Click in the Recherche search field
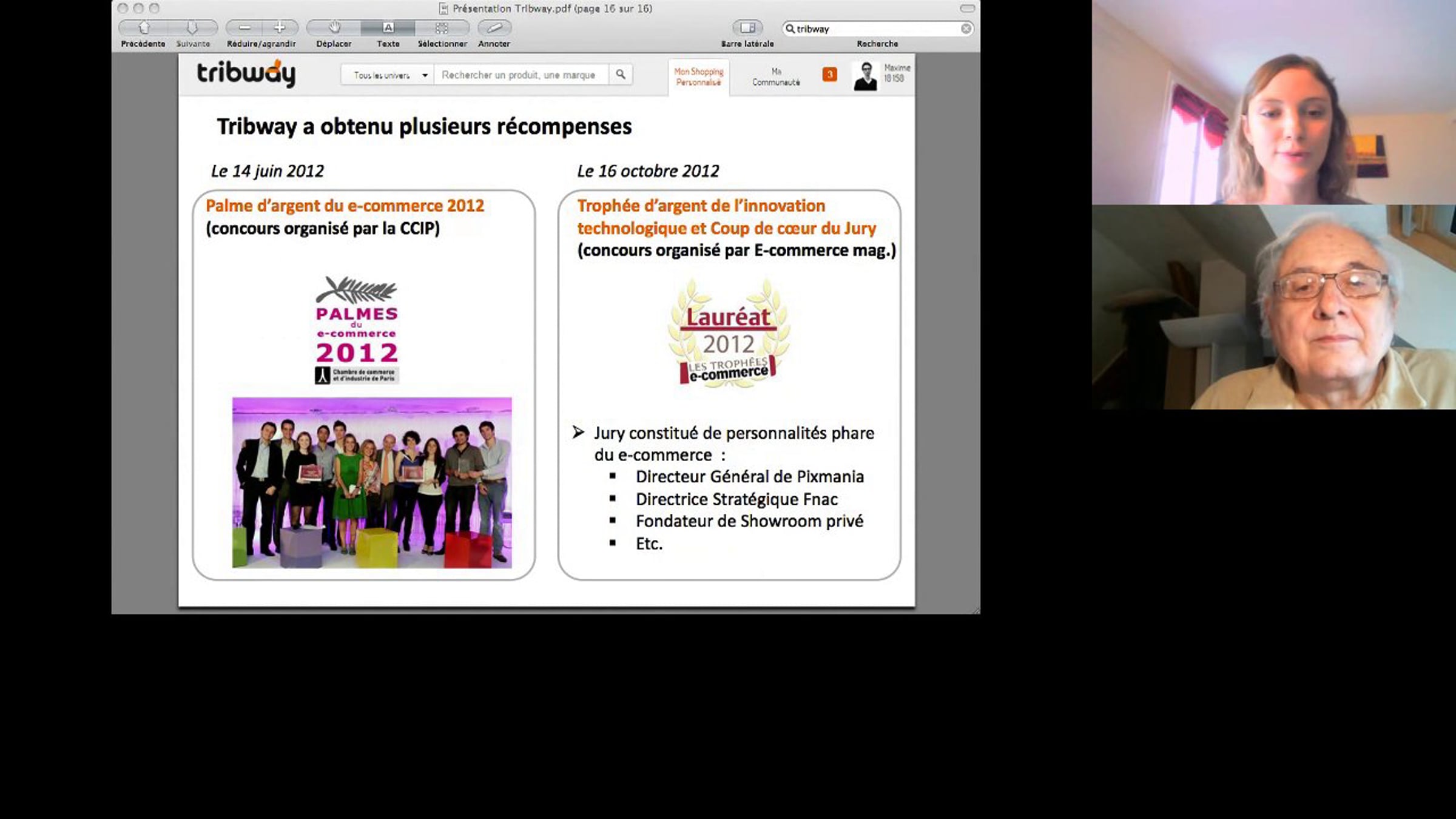This screenshot has width=1456, height=819. 878,29
